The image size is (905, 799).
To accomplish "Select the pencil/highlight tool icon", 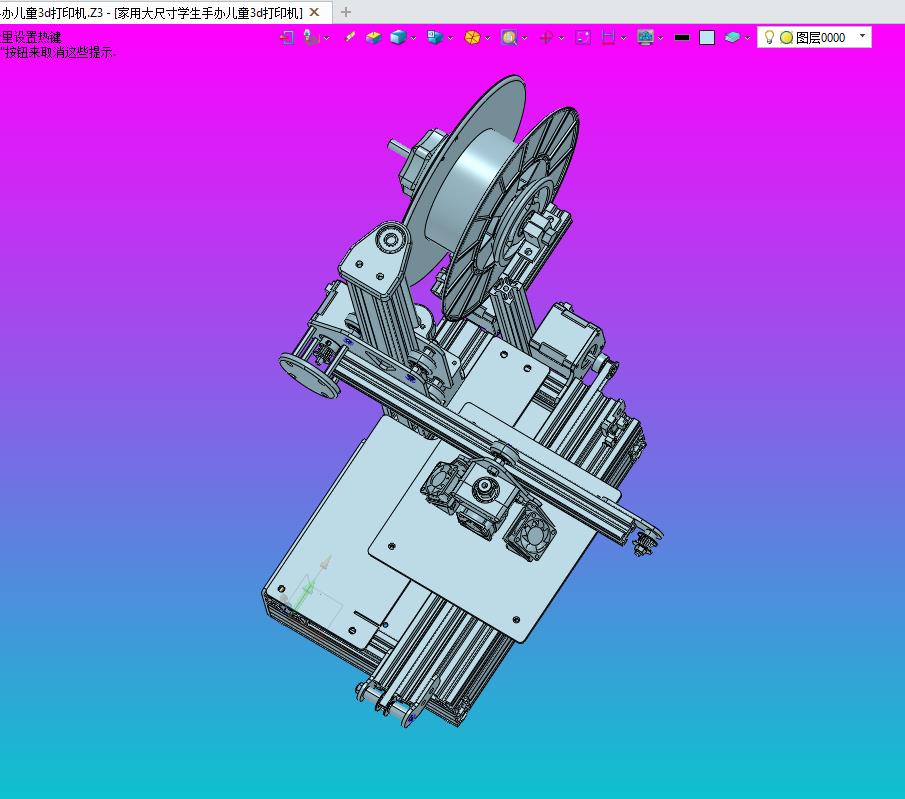I will pyautogui.click(x=349, y=38).
